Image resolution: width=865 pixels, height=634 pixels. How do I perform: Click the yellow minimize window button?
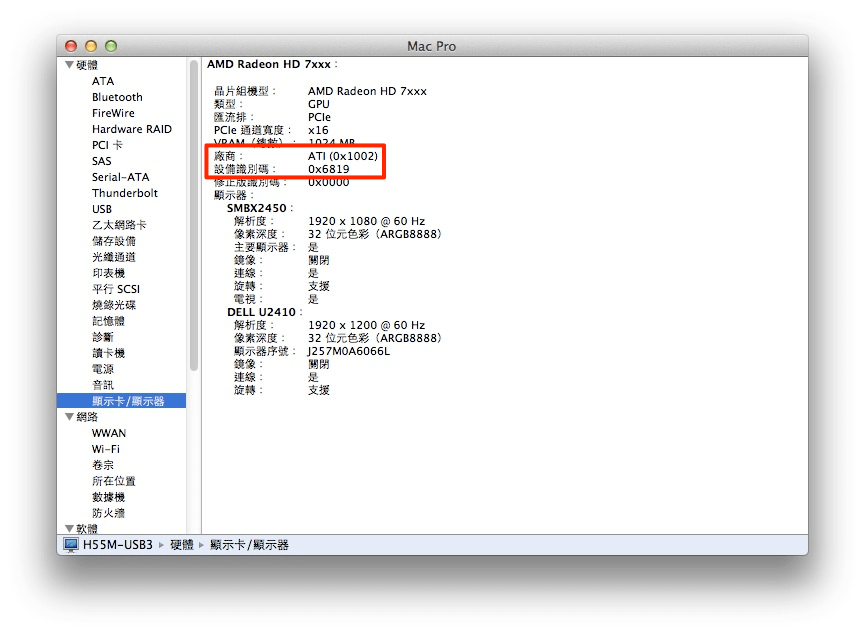[x=91, y=46]
